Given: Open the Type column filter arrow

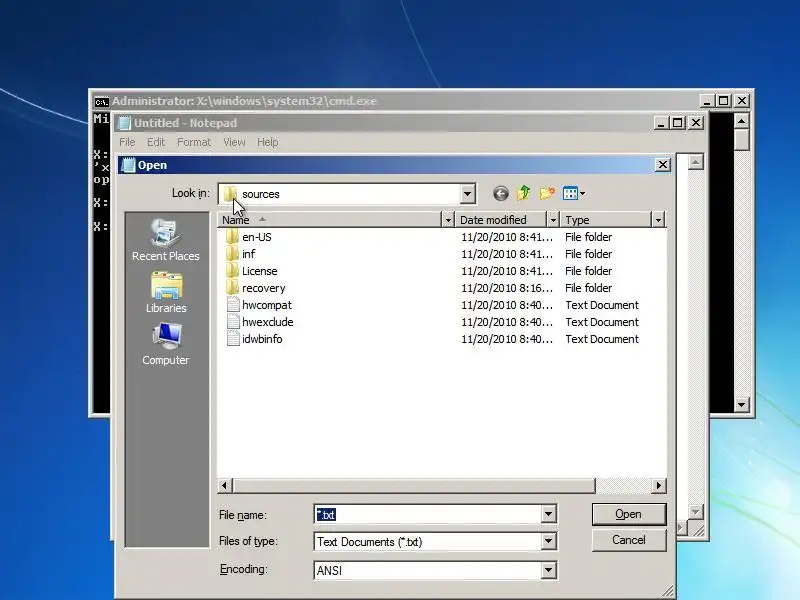Looking at the screenshot, I should pos(658,220).
